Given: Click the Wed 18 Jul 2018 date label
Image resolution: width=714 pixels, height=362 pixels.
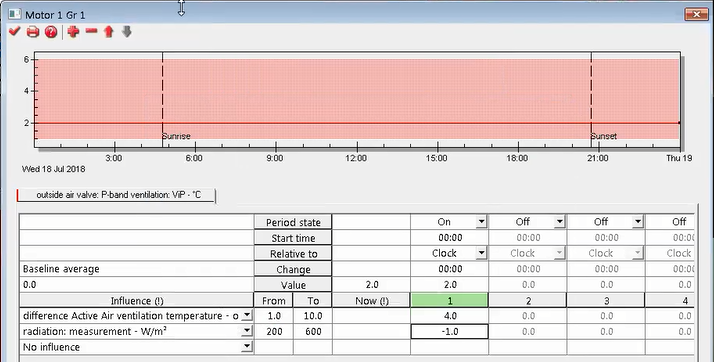Looking at the screenshot, I should coord(54,169).
